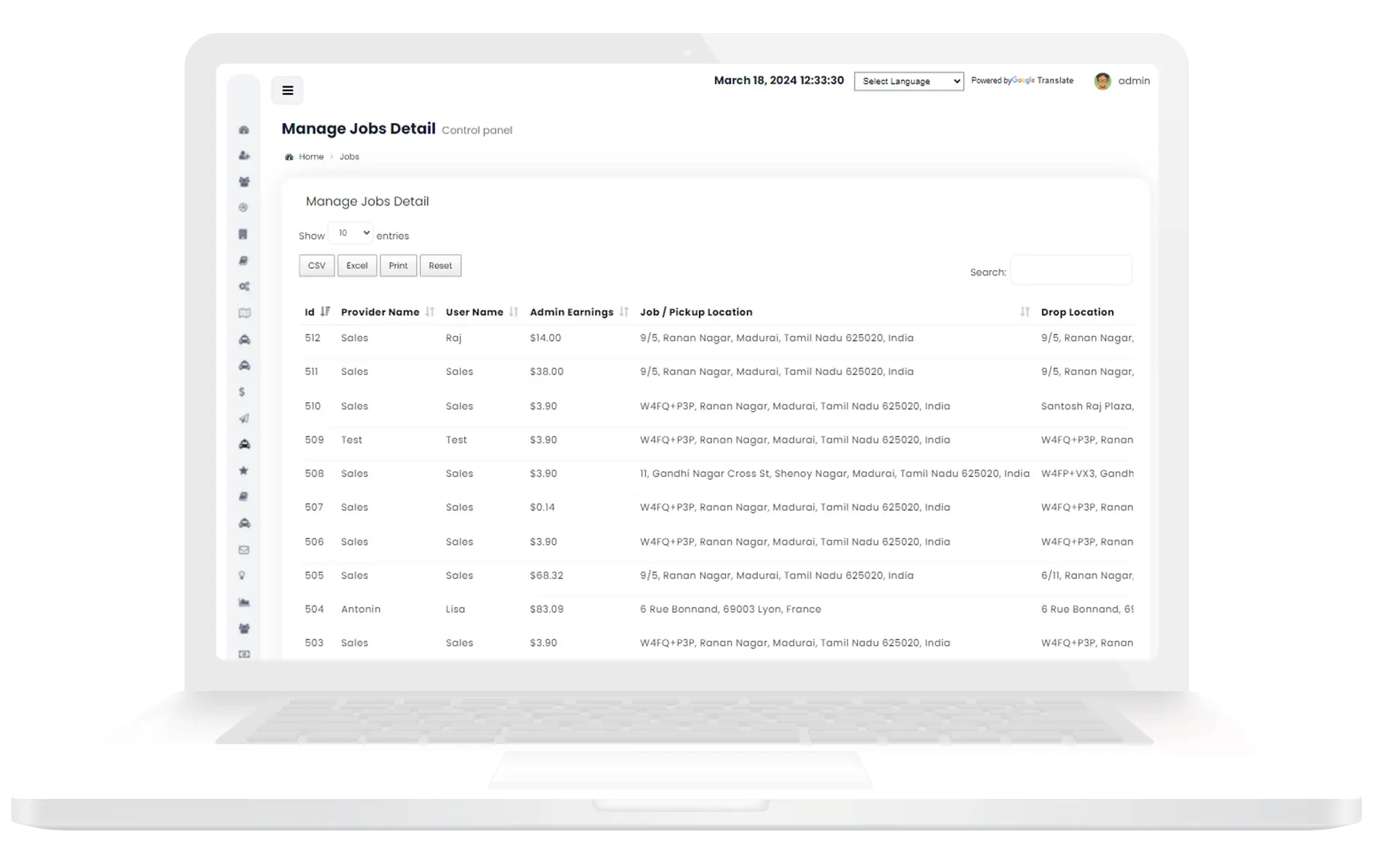Click the car icon just above the dollar icon

coord(244,365)
